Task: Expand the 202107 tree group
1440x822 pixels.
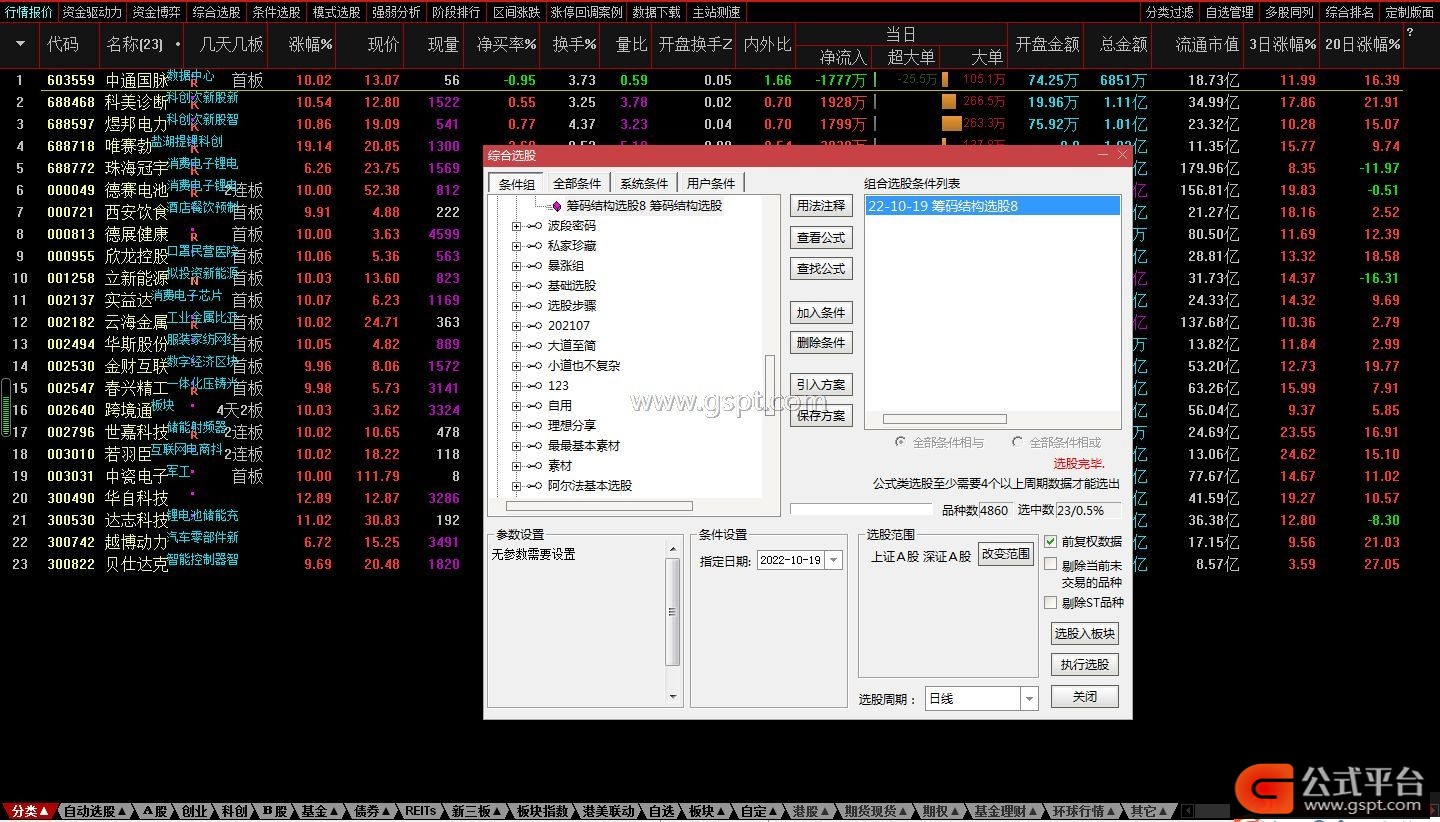Action: 517,326
